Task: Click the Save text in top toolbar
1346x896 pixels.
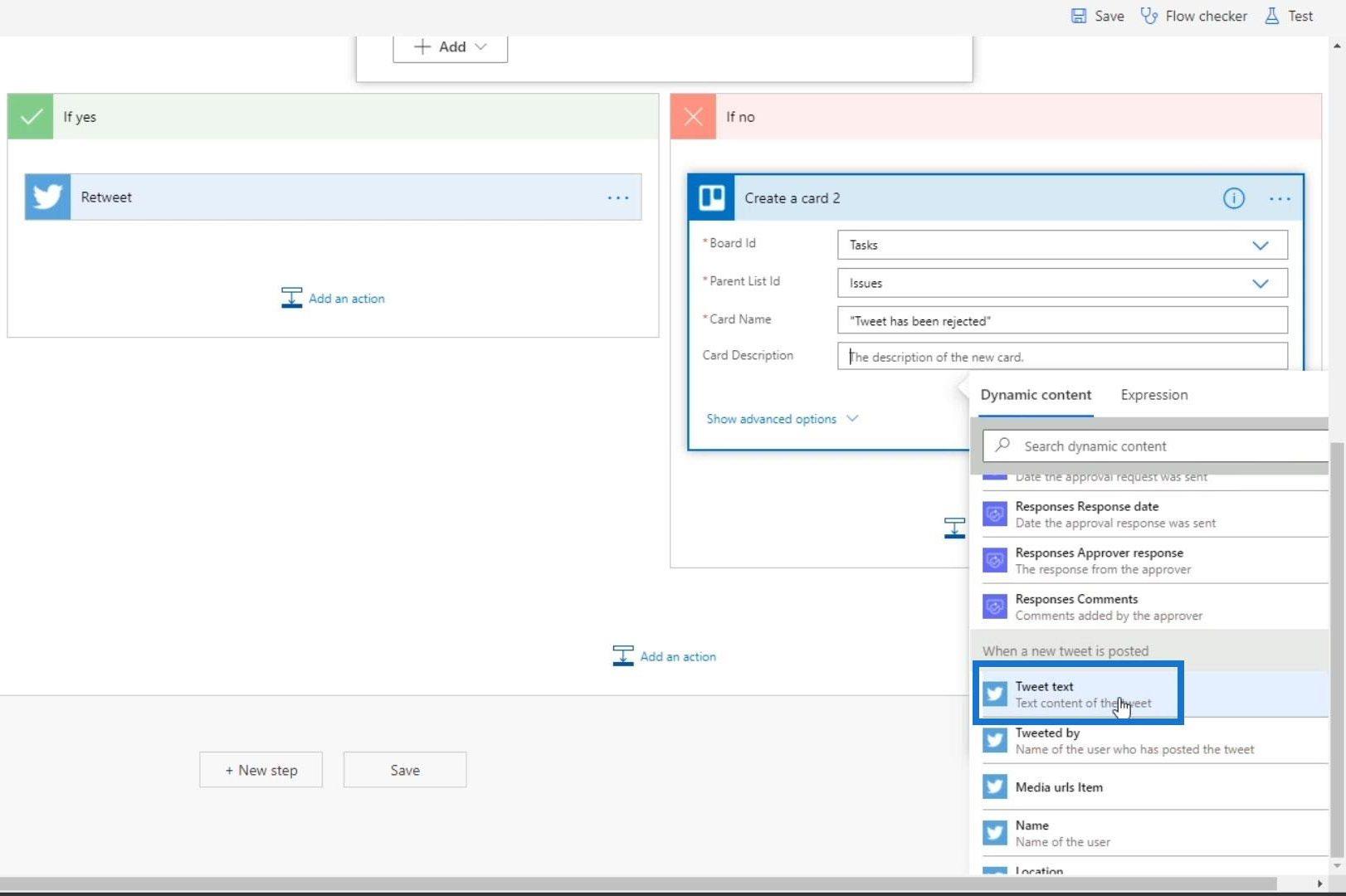Action: pos(1109,16)
